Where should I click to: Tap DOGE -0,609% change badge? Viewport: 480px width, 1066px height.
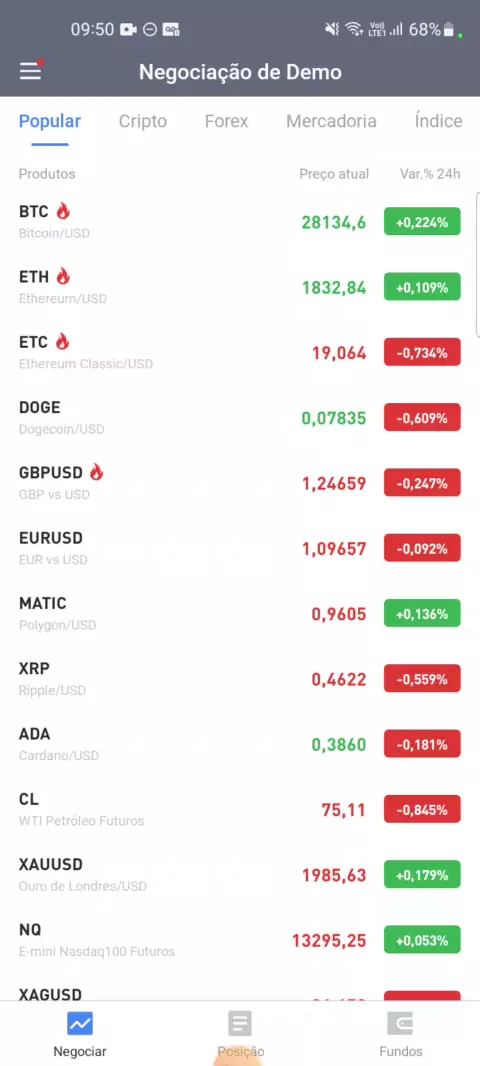(x=422, y=417)
